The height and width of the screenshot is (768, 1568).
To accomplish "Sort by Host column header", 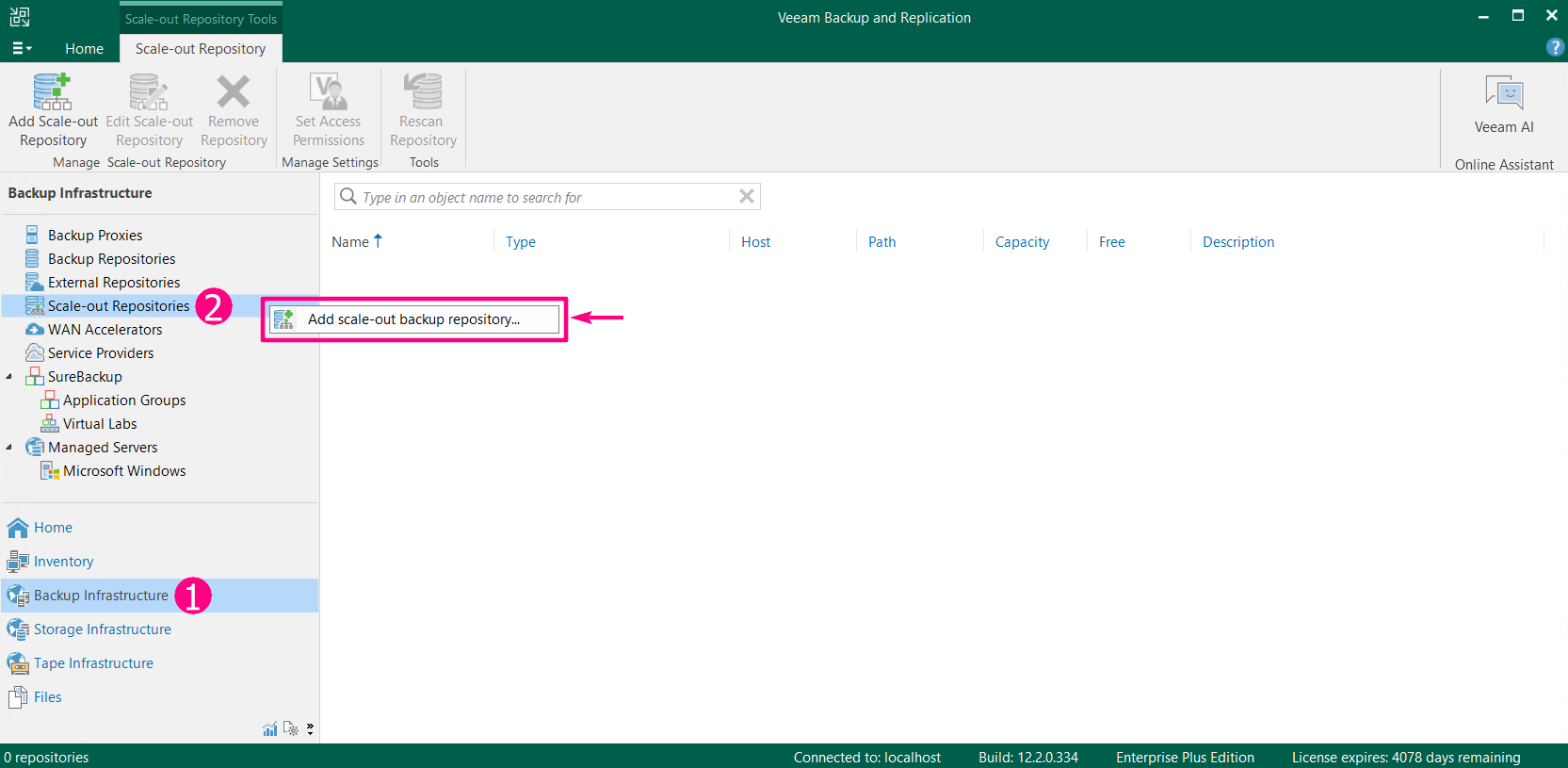I will coord(756,242).
